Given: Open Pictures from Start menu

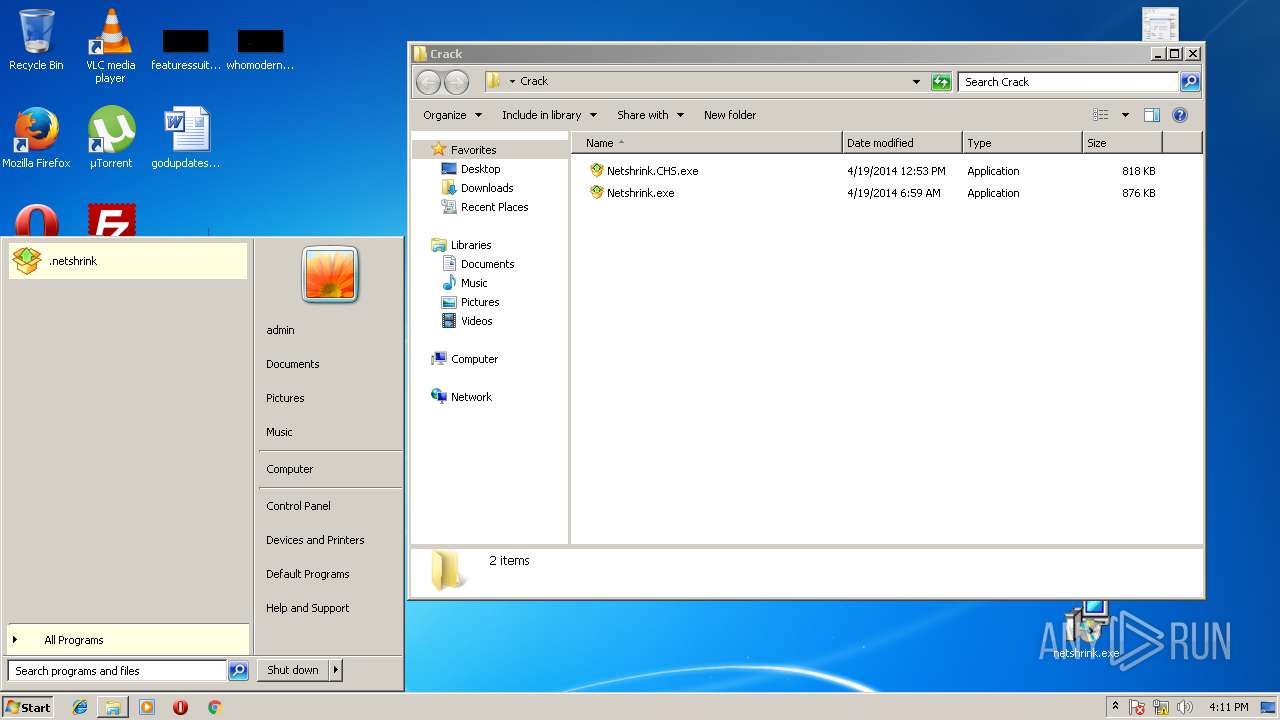Looking at the screenshot, I should point(285,398).
